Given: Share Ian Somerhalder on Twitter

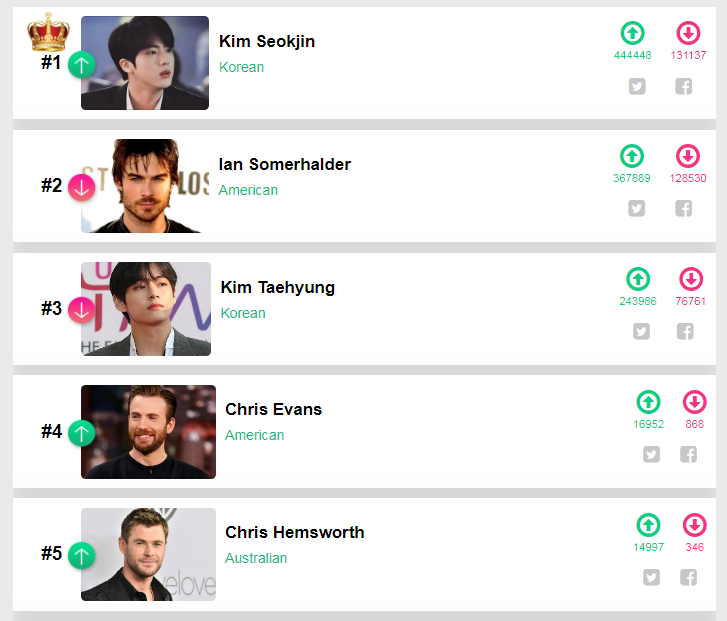Looking at the screenshot, I should point(636,208).
